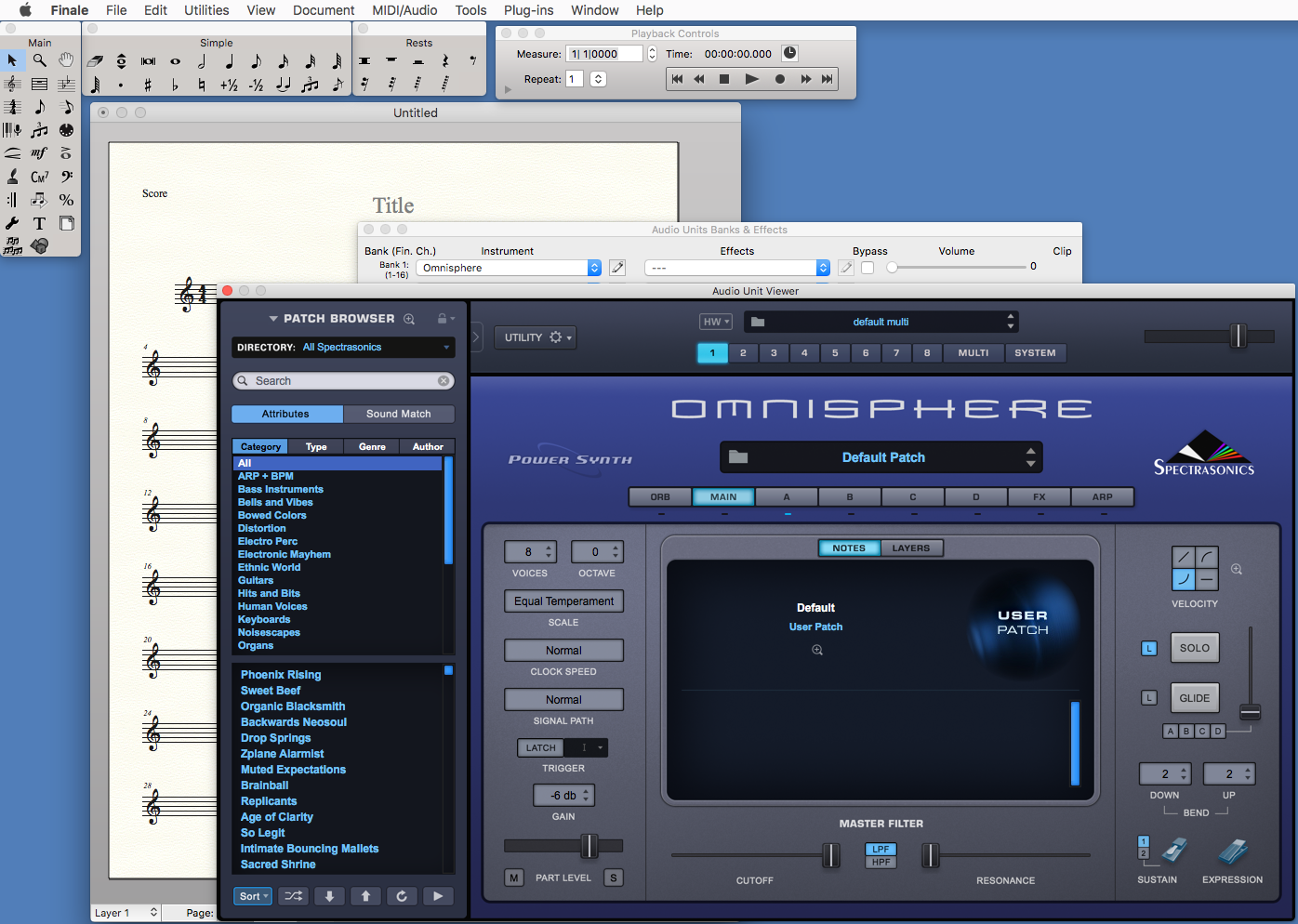Collapse the Patch Browser triangle
Viewport: 1298px width, 924px height.
click(273, 319)
